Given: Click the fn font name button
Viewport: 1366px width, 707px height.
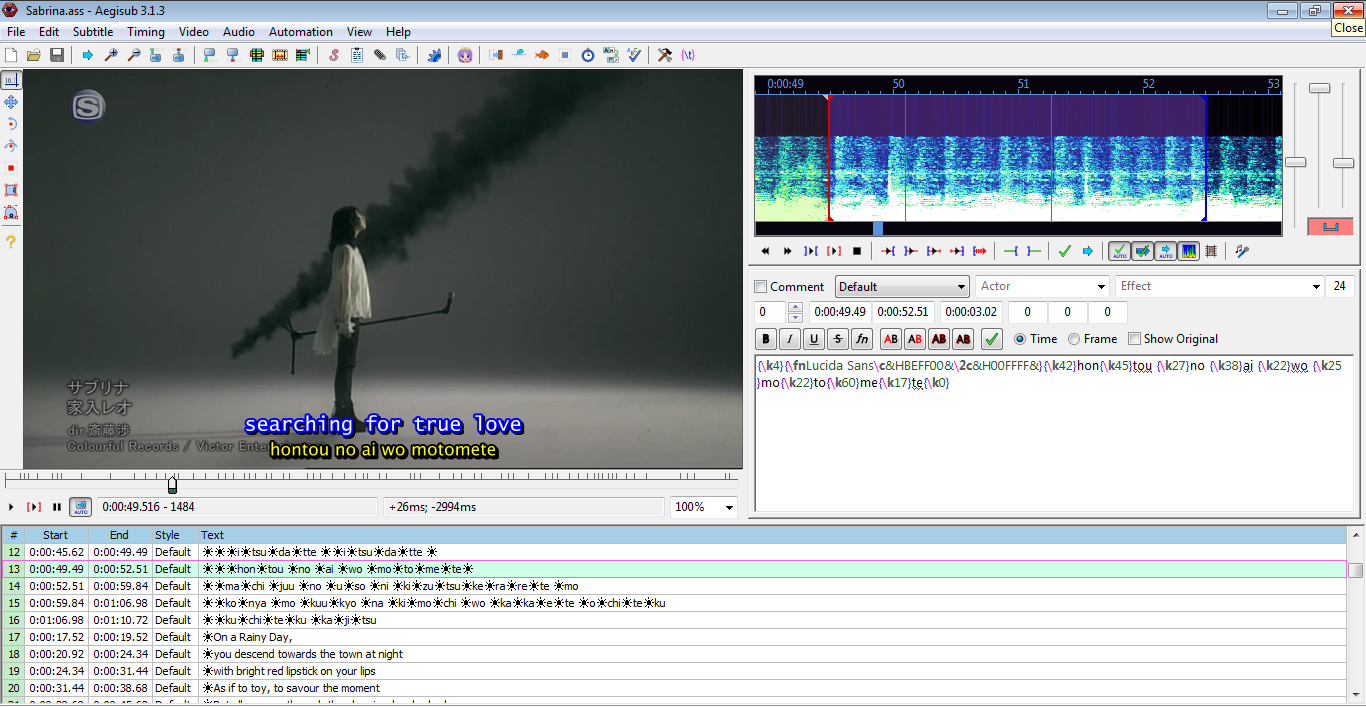Looking at the screenshot, I should (x=862, y=339).
